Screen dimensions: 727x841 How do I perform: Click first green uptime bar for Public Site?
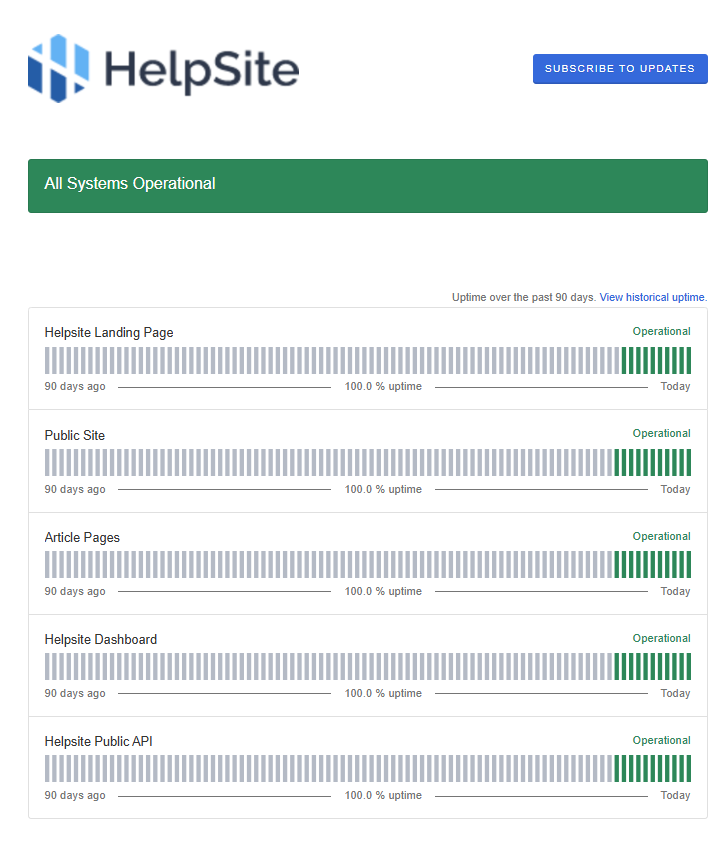click(616, 462)
